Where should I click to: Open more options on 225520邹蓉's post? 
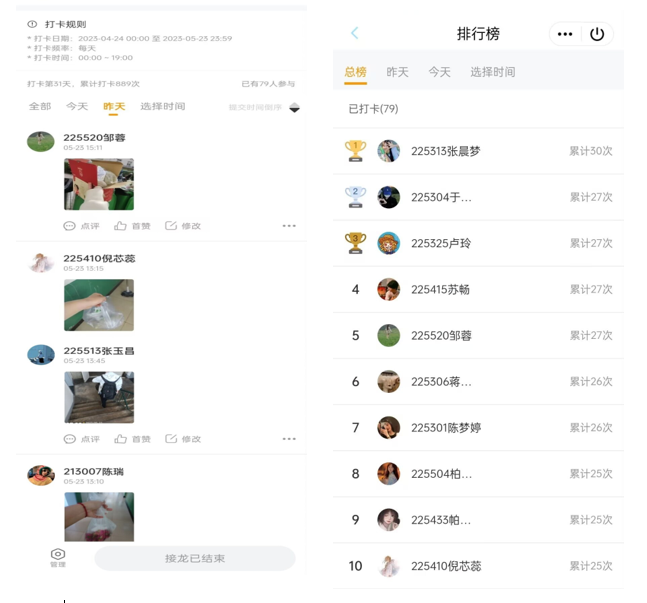pyautogui.click(x=289, y=226)
